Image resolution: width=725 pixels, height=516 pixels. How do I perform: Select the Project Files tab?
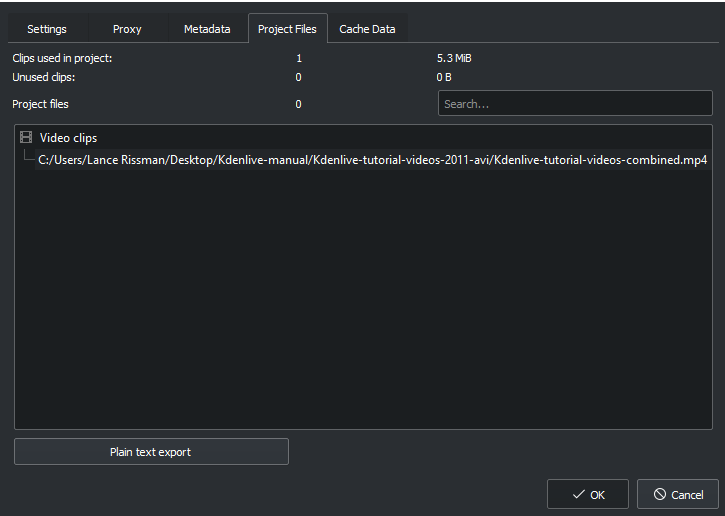(288, 29)
